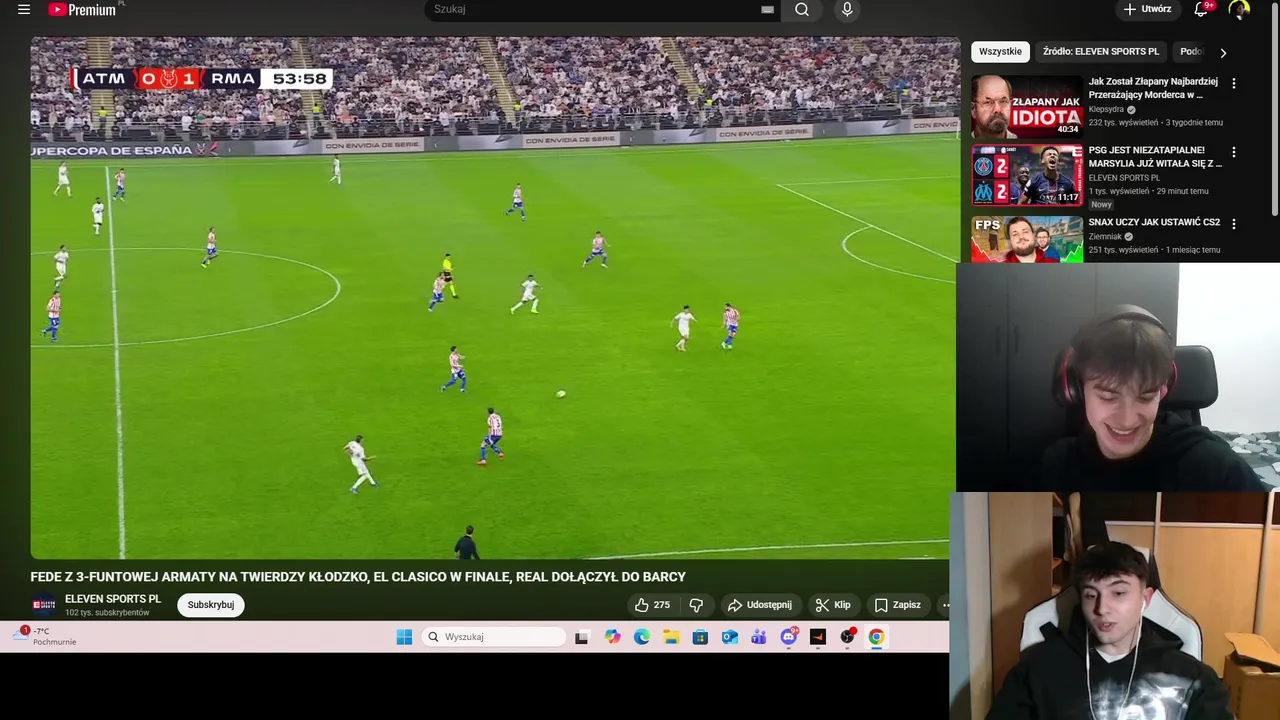
Task: Click the Supercopa football video player
Action: (495, 298)
